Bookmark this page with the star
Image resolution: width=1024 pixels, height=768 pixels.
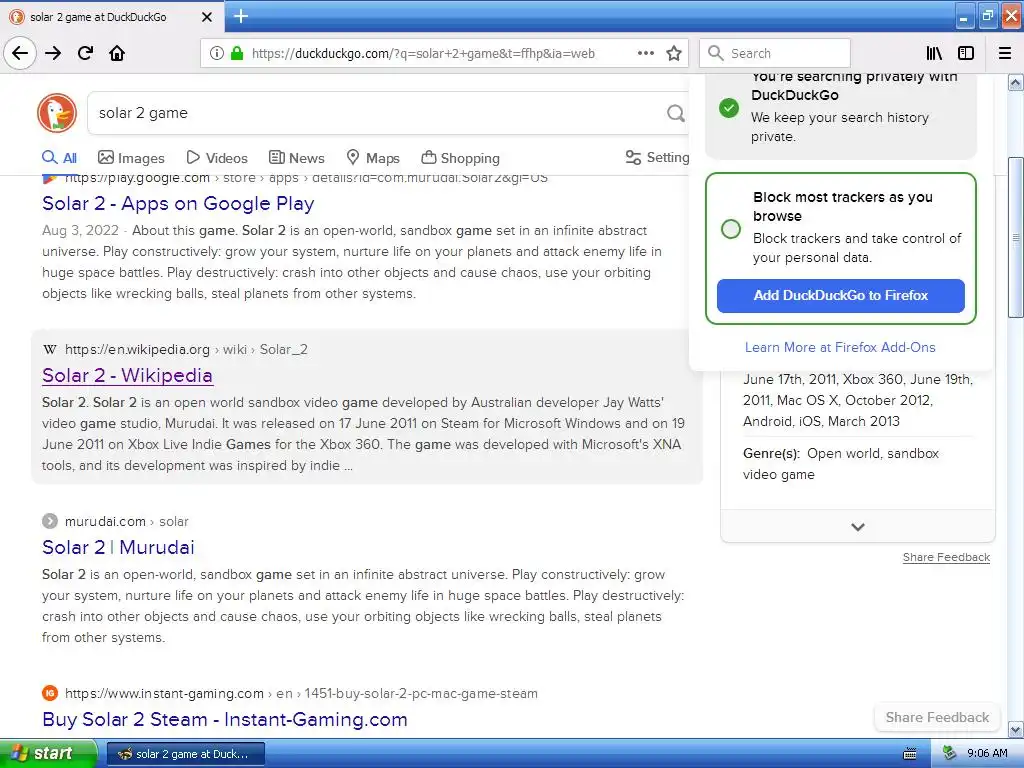click(674, 53)
